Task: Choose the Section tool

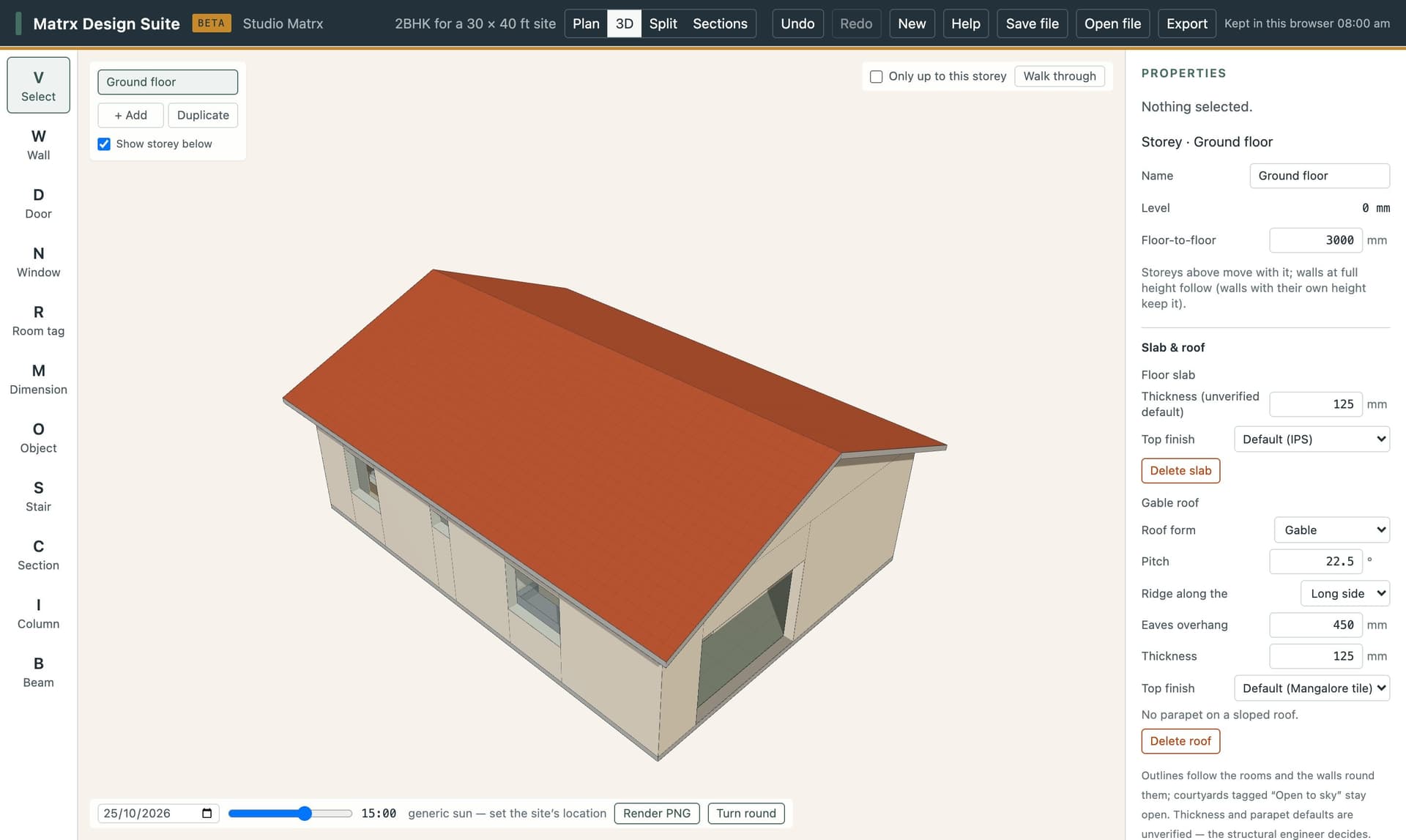Action: click(x=38, y=554)
